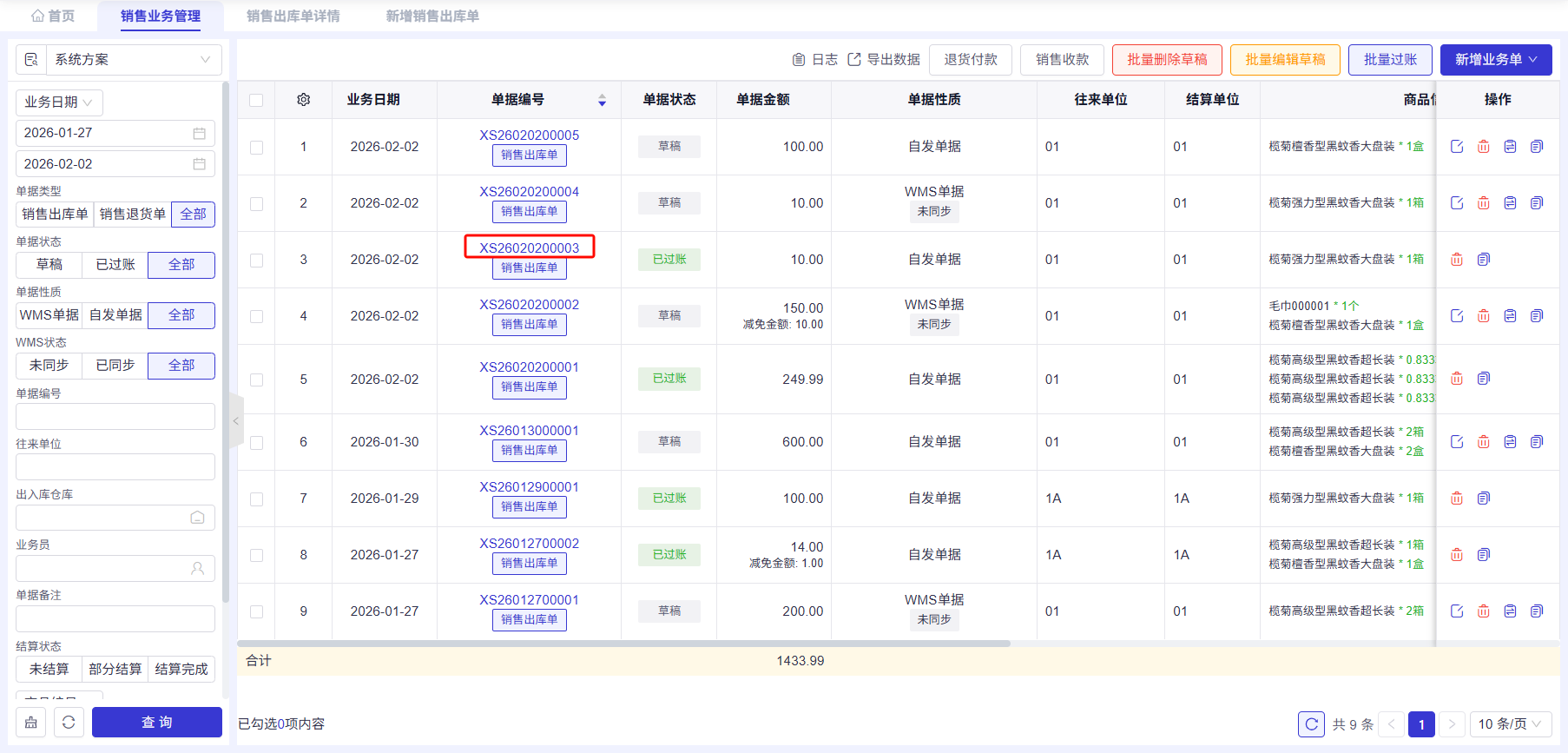The width and height of the screenshot is (1568, 753).
Task: Copy the document XS26012900001
Action: (1483, 499)
